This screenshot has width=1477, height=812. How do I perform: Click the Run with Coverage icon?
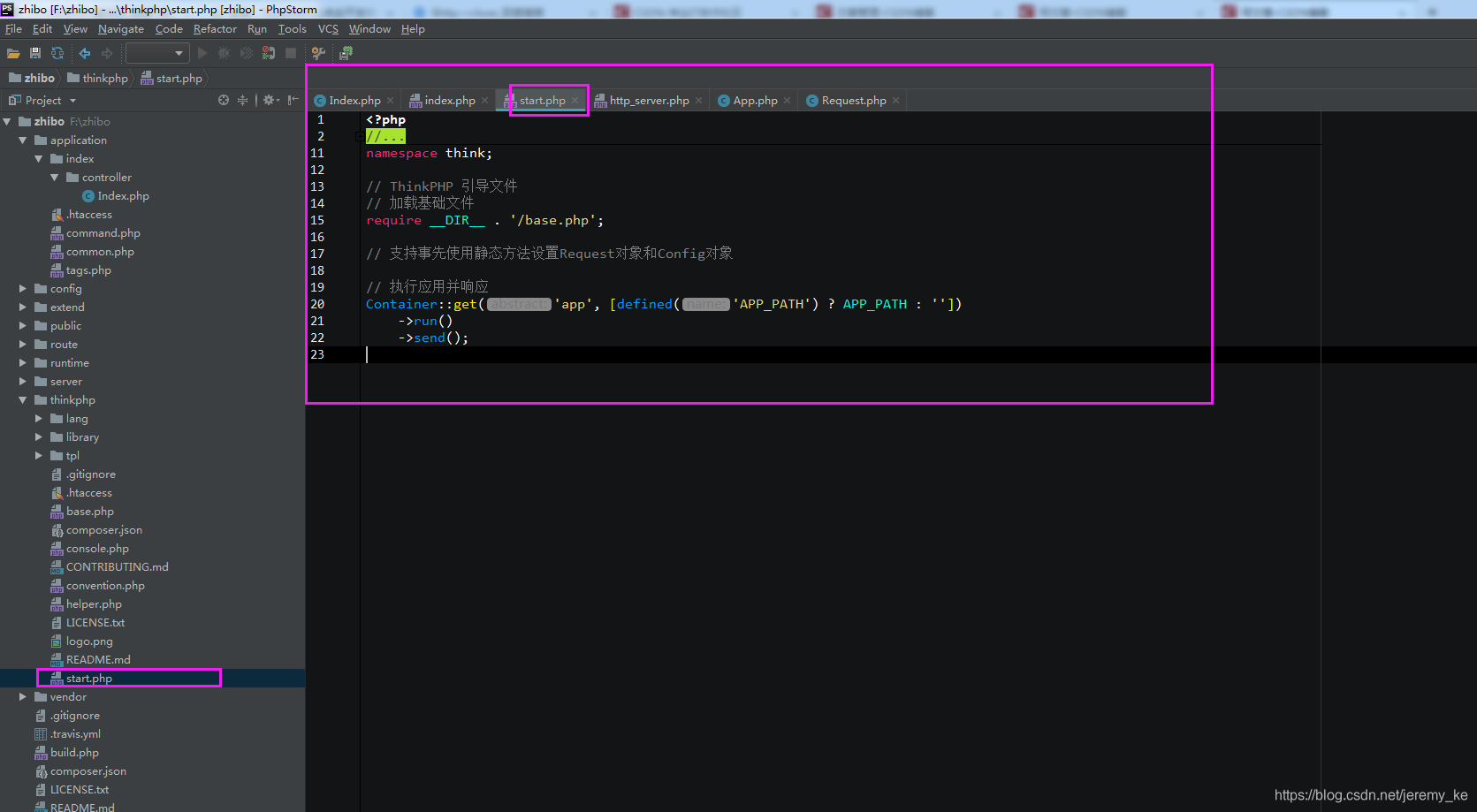point(247,53)
